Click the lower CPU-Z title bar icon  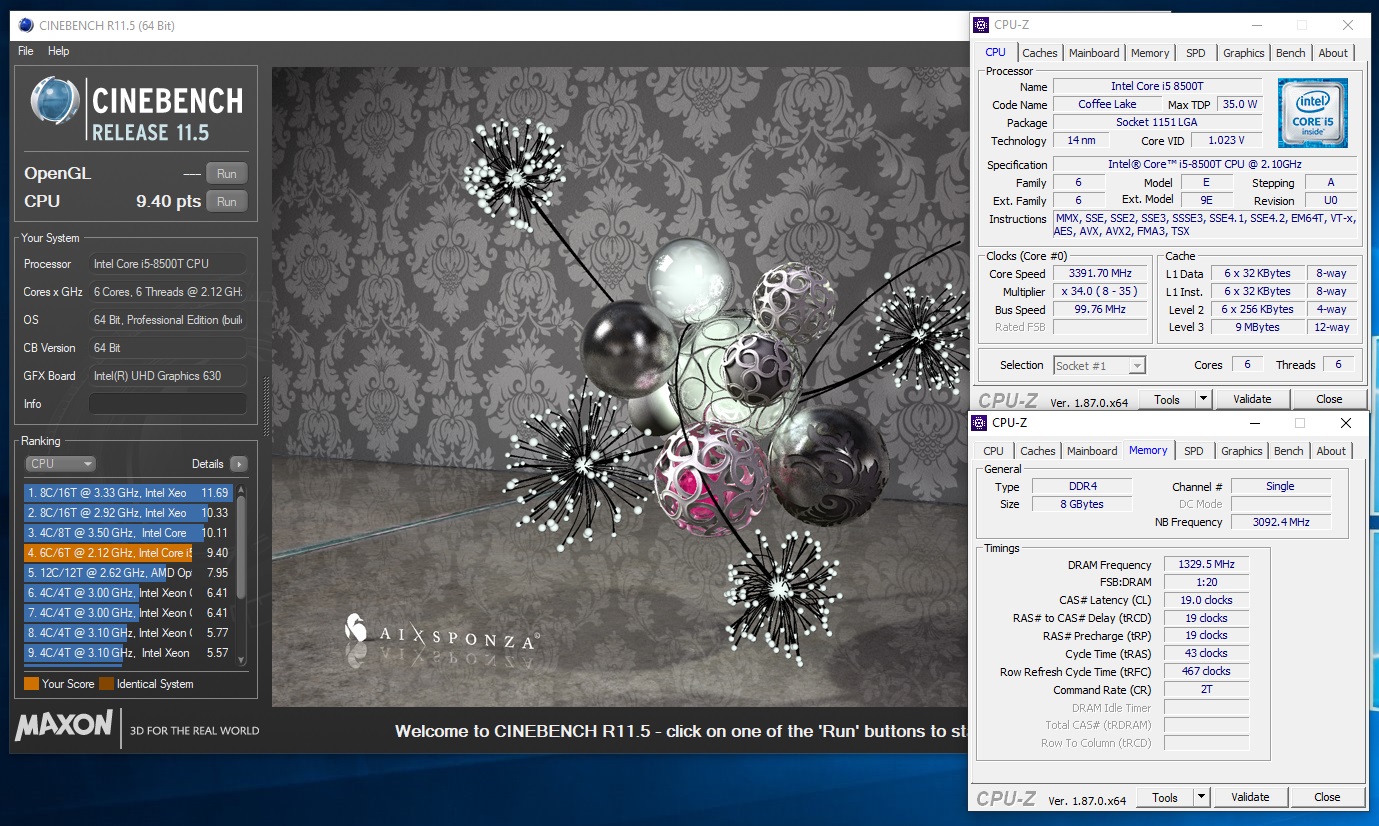point(979,423)
